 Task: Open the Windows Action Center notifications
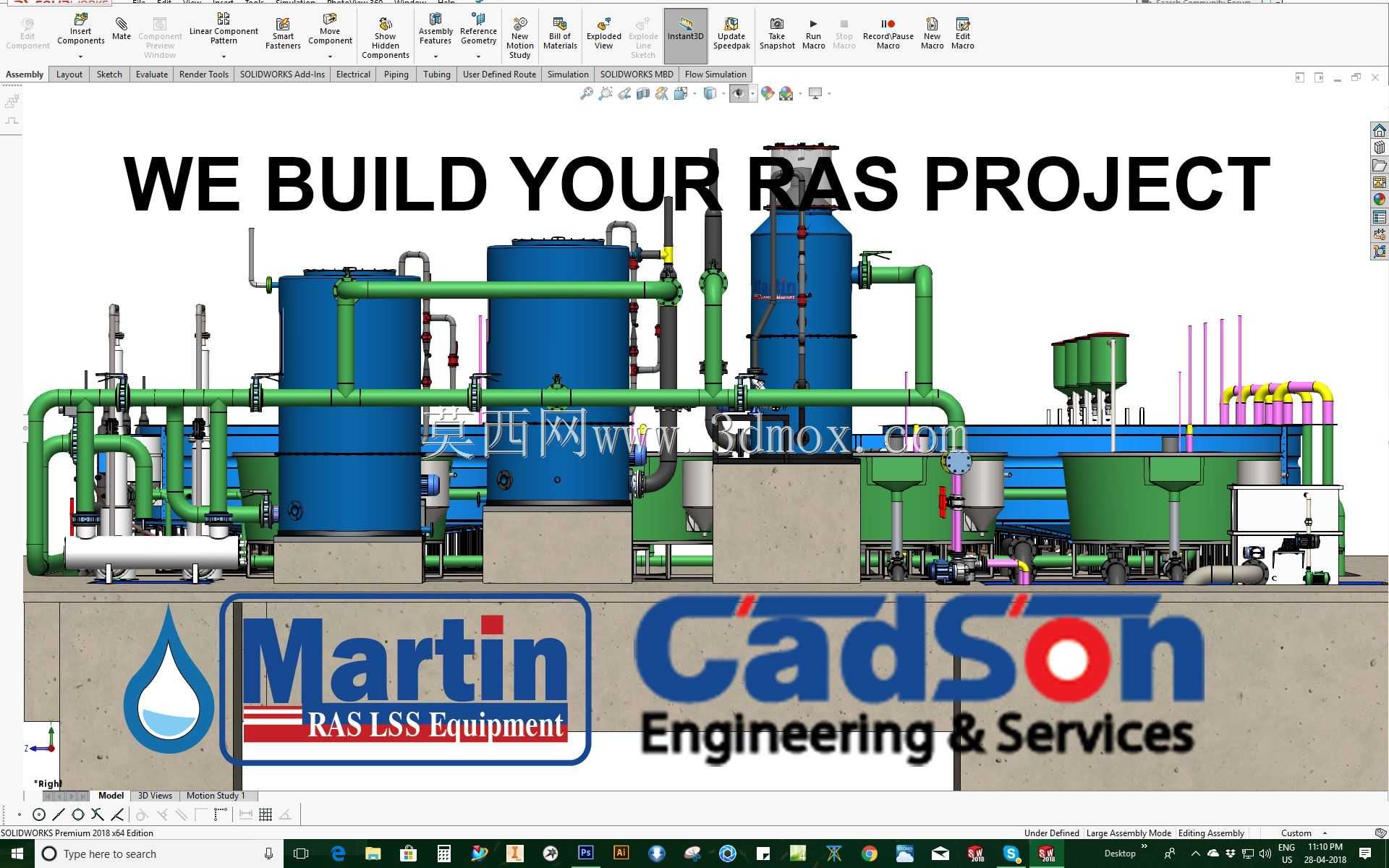coord(1365,854)
